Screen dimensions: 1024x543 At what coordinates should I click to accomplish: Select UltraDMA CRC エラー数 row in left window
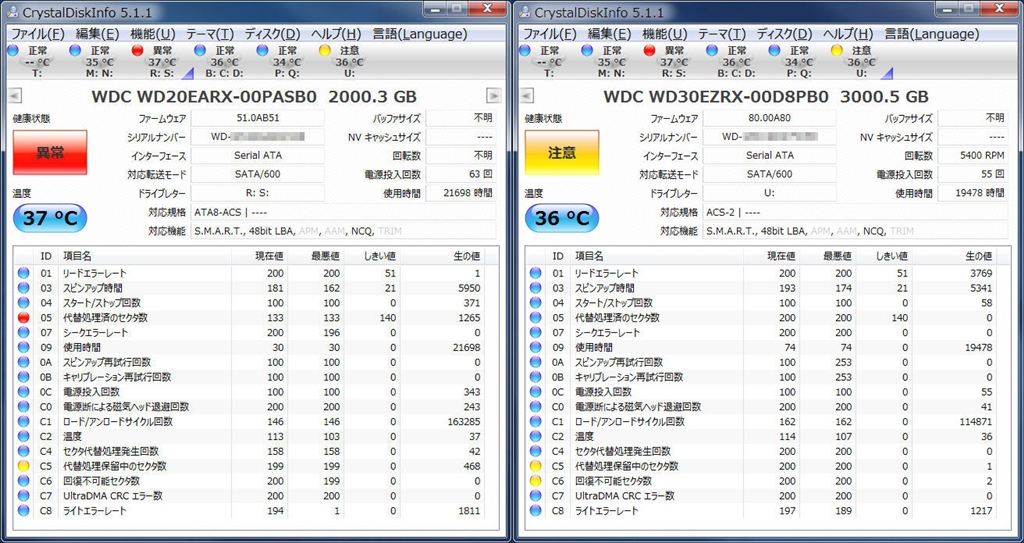pyautogui.click(x=251, y=496)
